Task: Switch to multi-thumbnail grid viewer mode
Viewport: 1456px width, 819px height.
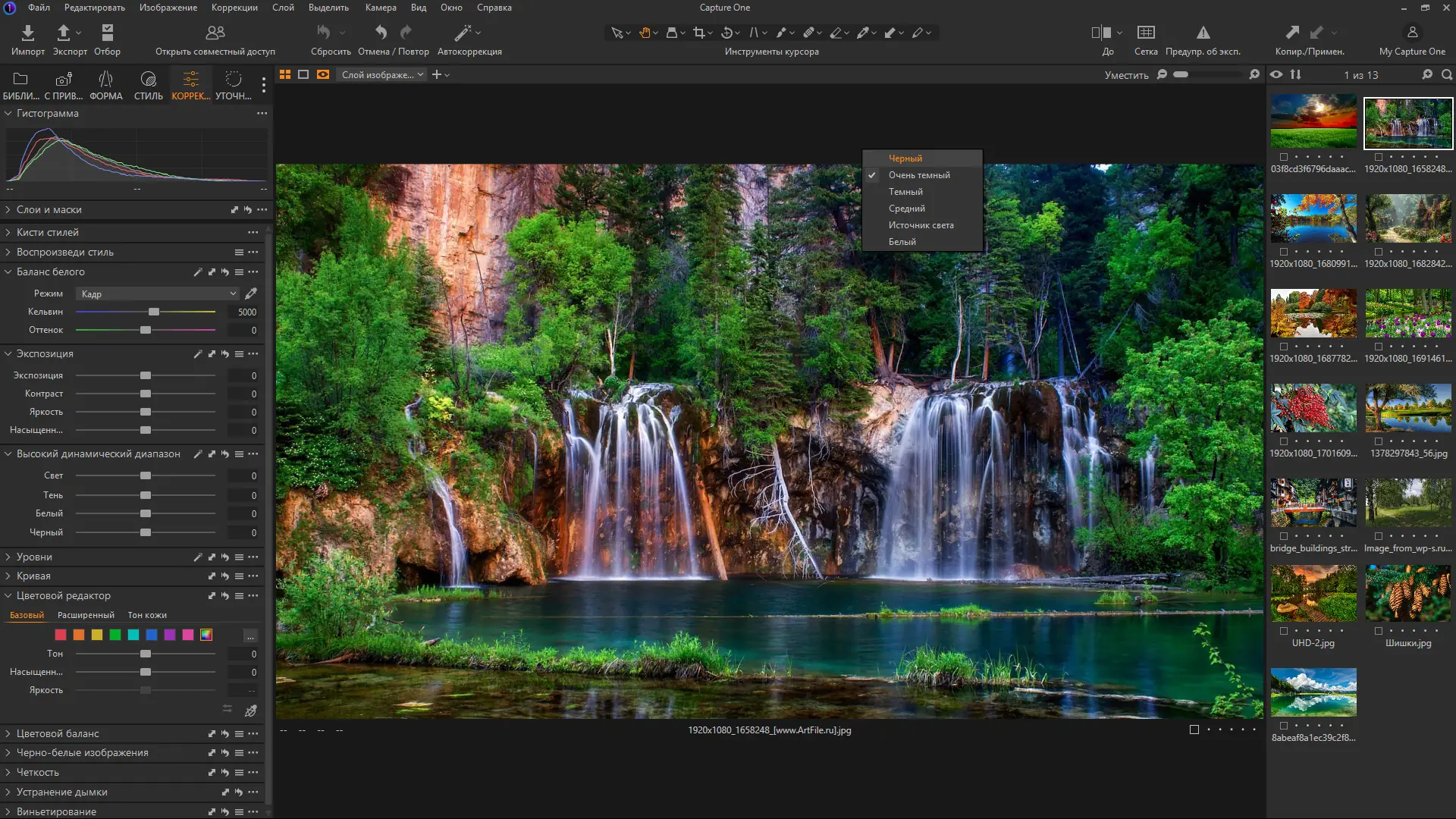Action: point(285,74)
